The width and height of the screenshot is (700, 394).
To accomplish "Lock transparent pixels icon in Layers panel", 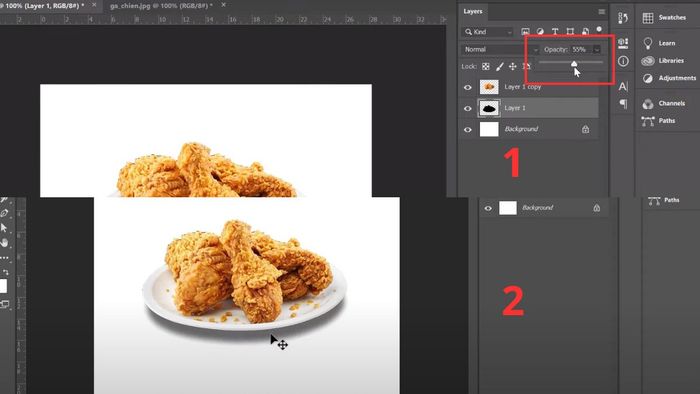I will click(486, 66).
